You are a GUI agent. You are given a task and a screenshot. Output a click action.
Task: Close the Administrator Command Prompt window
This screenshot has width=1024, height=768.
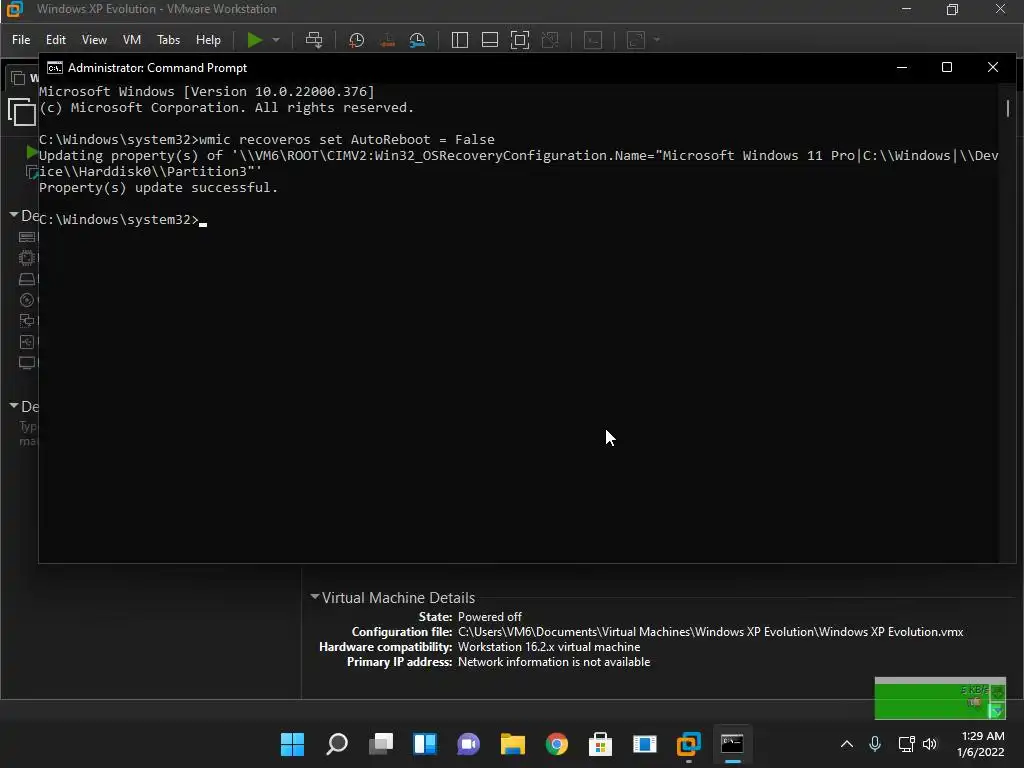click(993, 67)
